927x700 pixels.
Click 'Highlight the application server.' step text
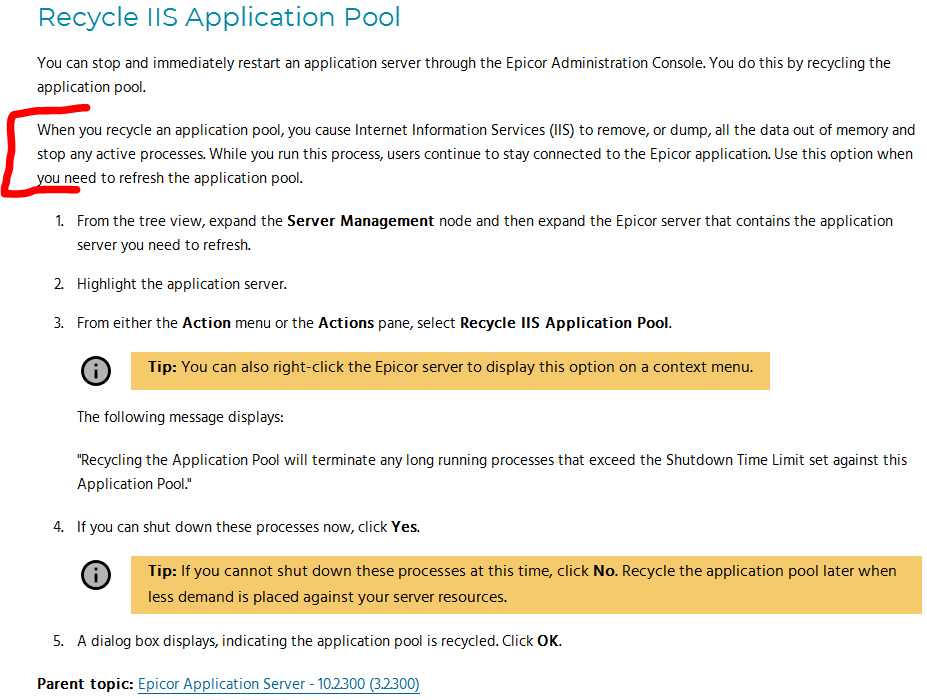click(x=182, y=284)
